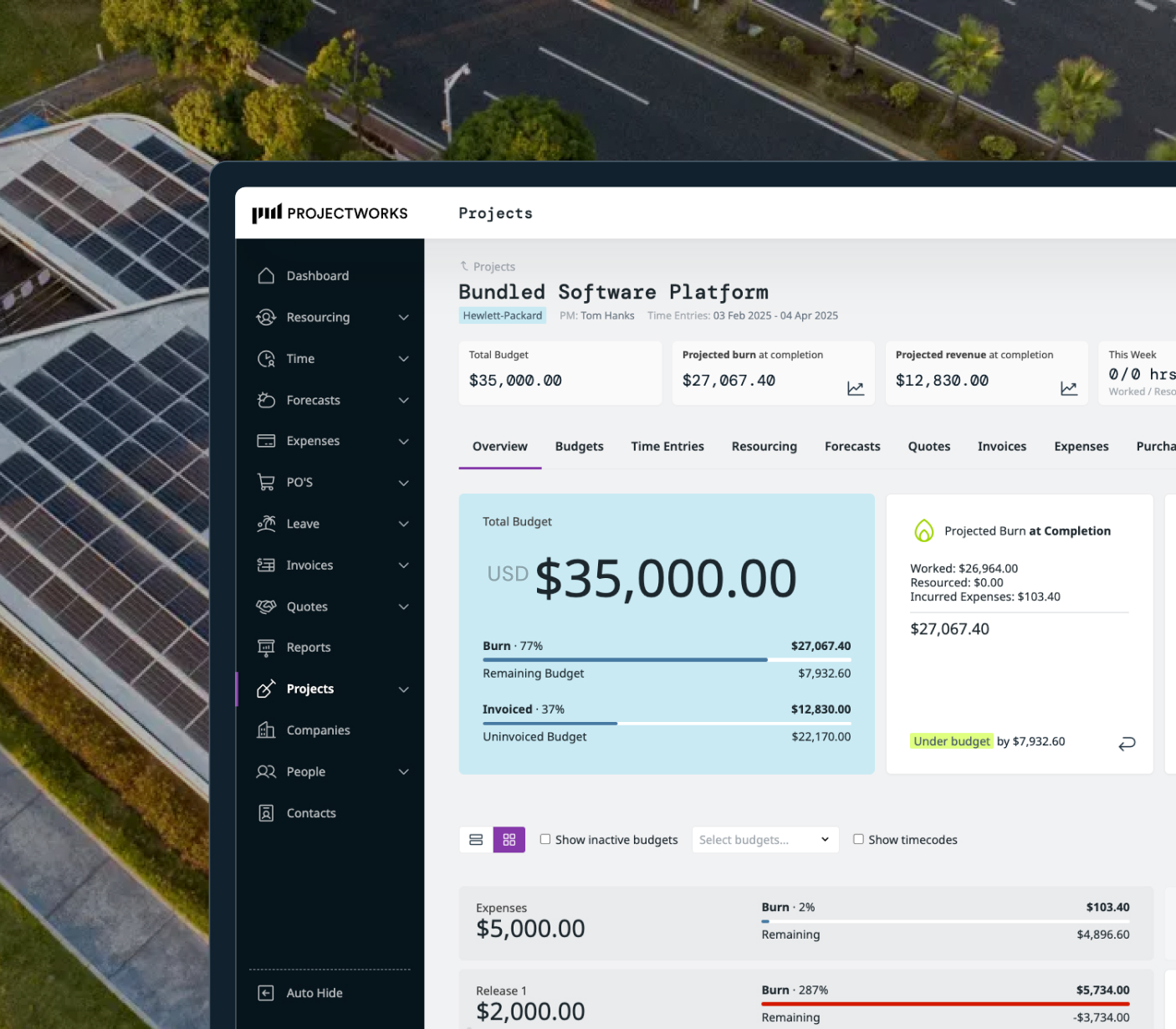Click the Expenses card icon
Screen dimensions: 1176x1029
click(266, 441)
